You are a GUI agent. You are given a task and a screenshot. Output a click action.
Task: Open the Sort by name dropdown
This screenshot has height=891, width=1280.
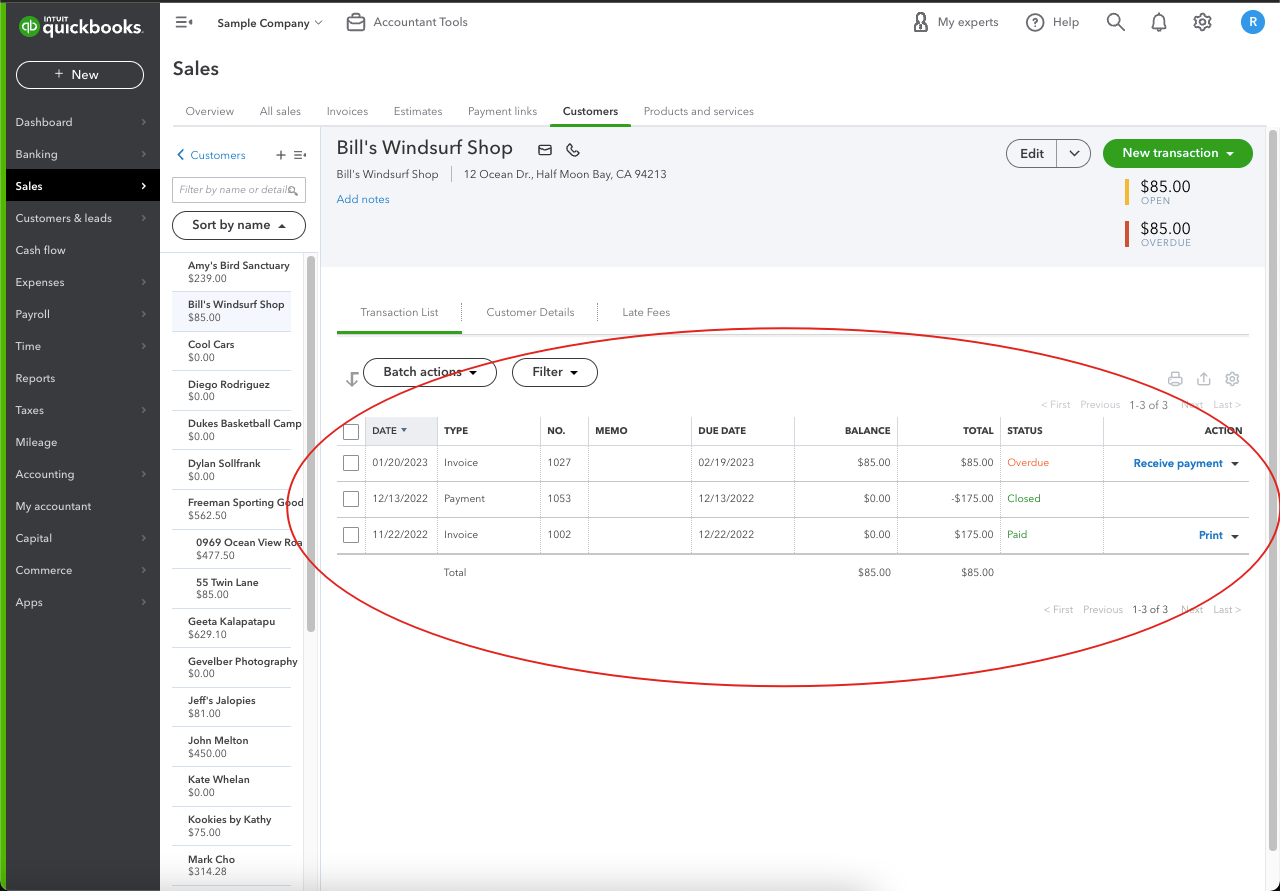click(239, 225)
